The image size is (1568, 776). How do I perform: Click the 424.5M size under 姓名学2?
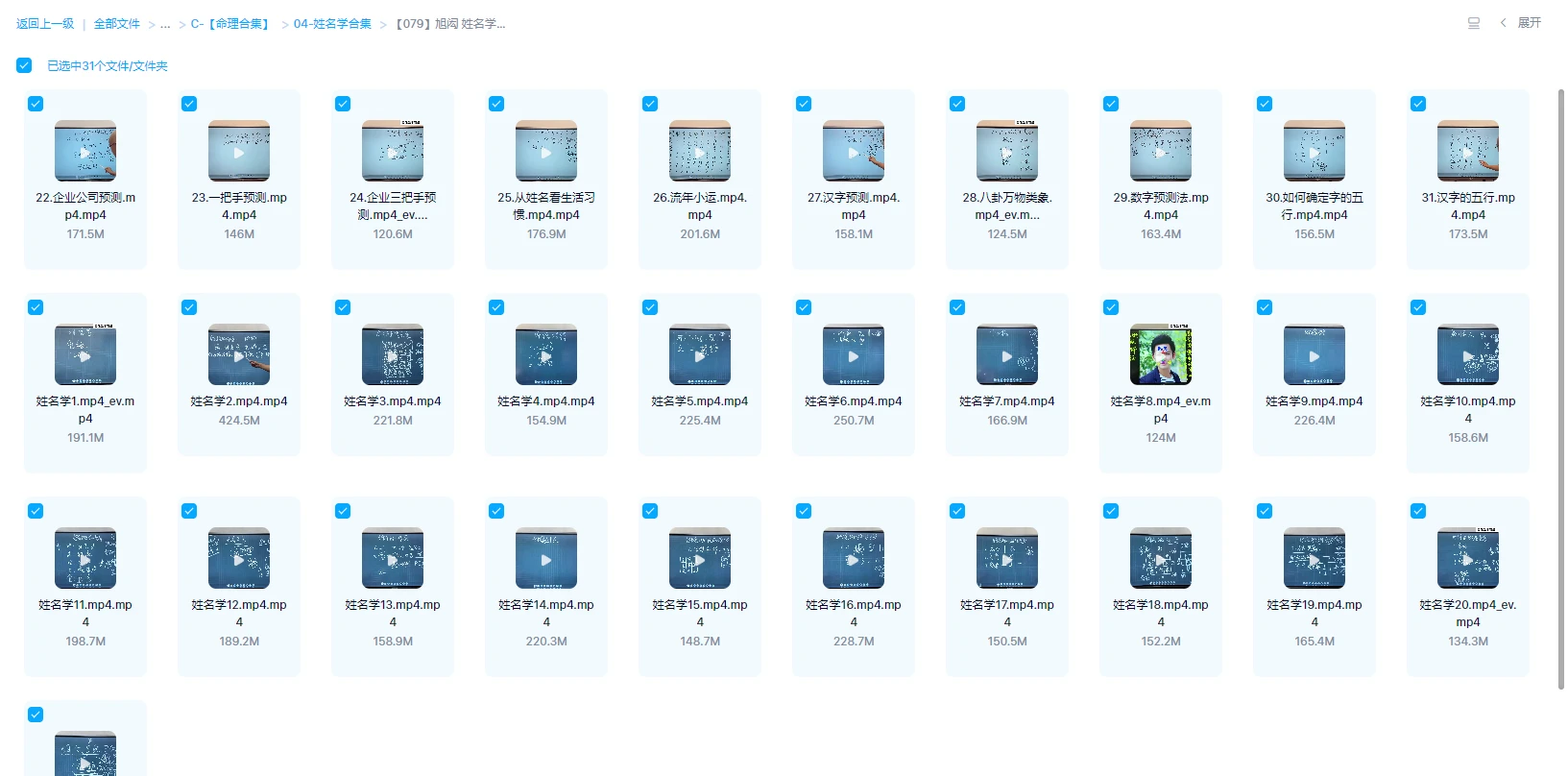pos(239,421)
